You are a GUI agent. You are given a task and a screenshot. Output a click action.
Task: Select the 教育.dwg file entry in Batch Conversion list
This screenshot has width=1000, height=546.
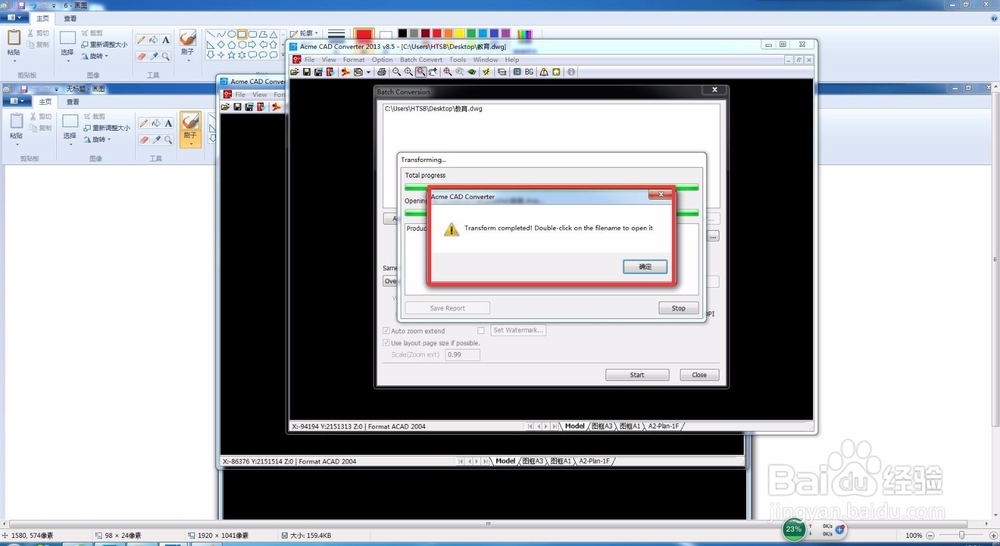tap(434, 109)
